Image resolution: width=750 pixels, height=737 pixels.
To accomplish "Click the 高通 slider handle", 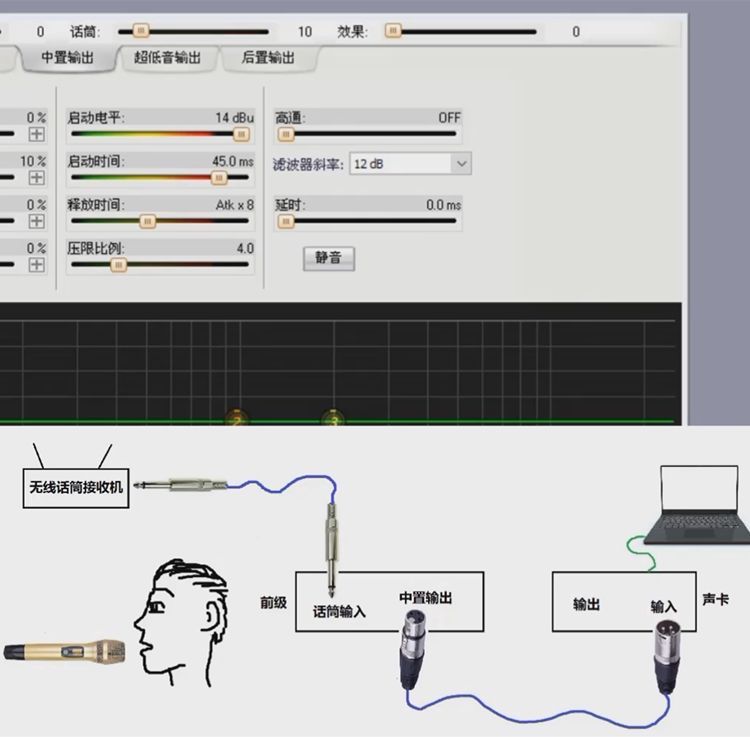I will pos(286,134).
